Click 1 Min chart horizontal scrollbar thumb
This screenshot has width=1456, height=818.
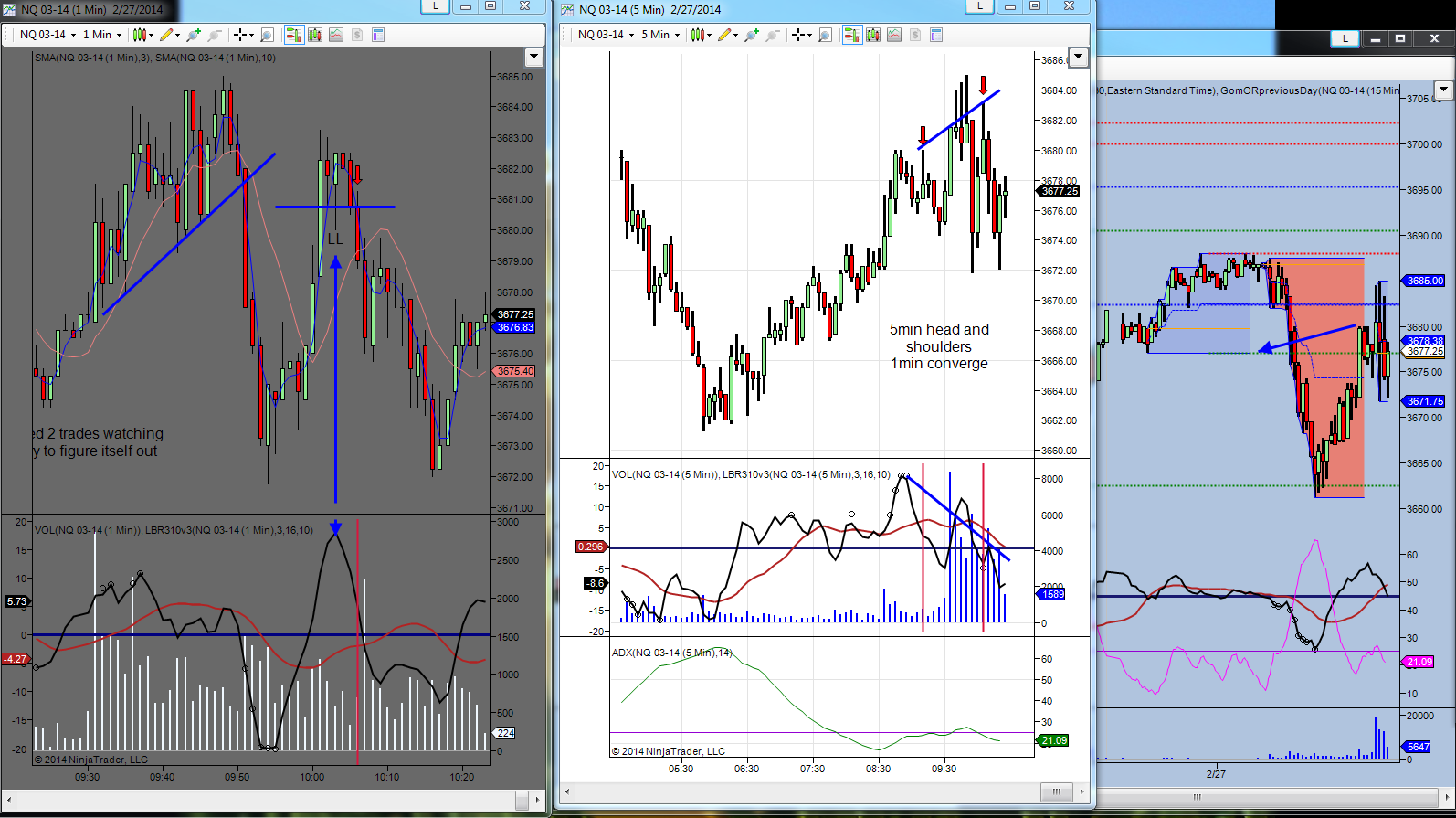(x=522, y=801)
